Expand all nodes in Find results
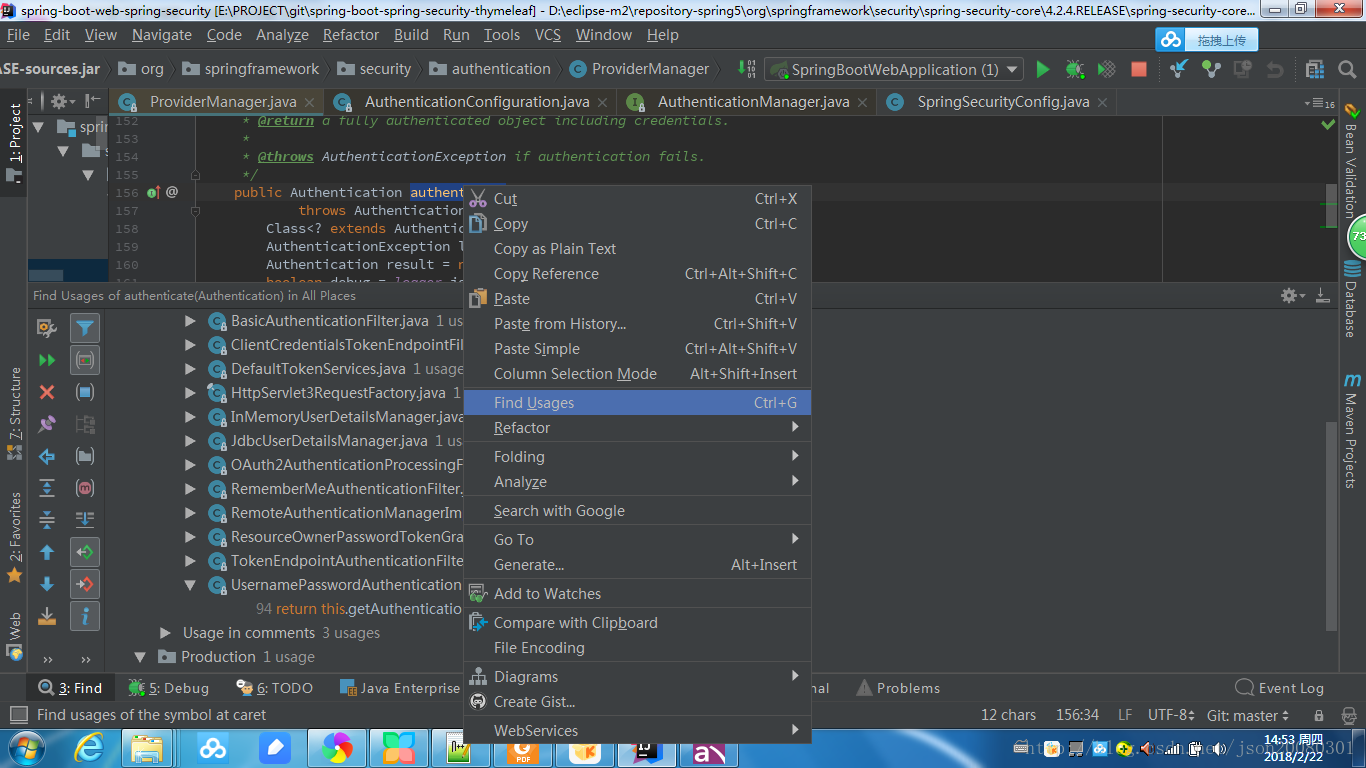This screenshot has width=1366, height=768. click(47, 488)
